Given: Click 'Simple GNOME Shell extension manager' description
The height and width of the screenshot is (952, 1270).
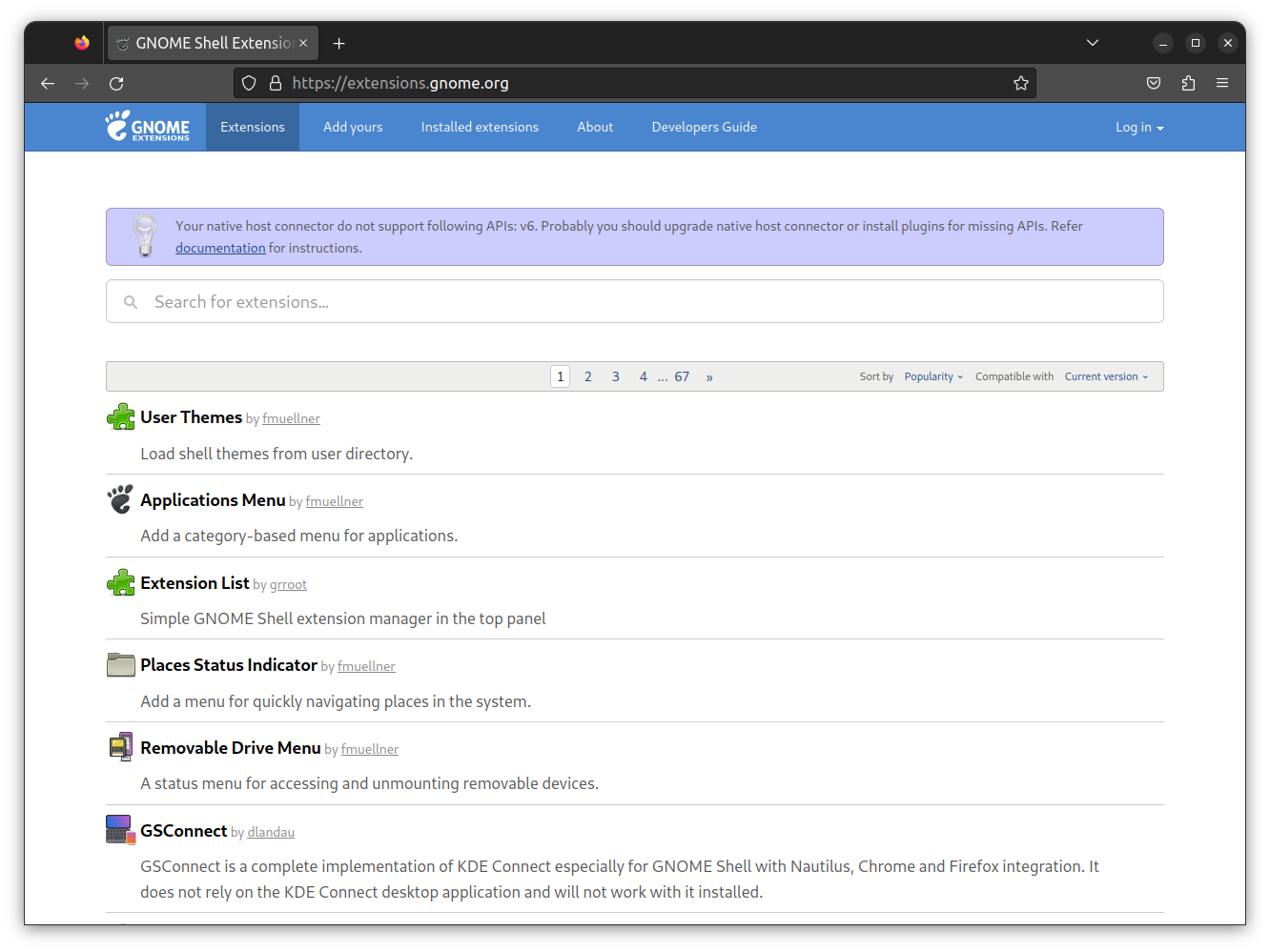Looking at the screenshot, I should click(343, 618).
